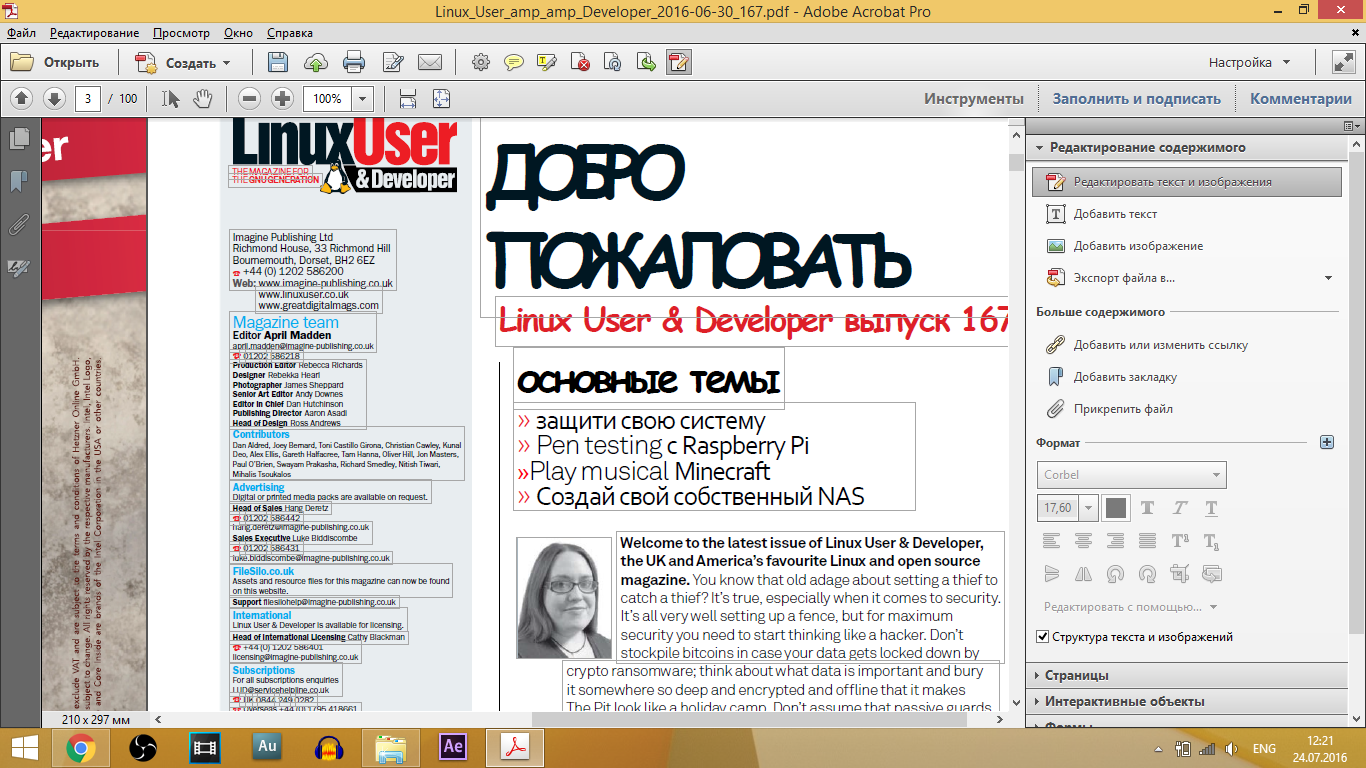
Task: Fit one full page icon
Action: tap(441, 98)
